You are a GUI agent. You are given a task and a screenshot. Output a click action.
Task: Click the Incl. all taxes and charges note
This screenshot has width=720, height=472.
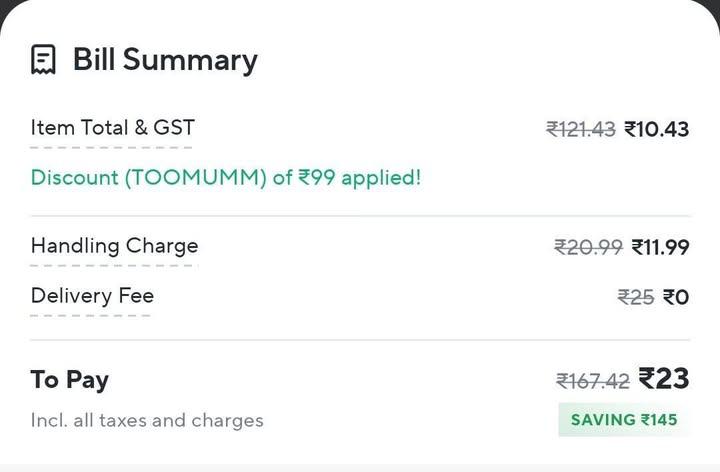coord(147,421)
